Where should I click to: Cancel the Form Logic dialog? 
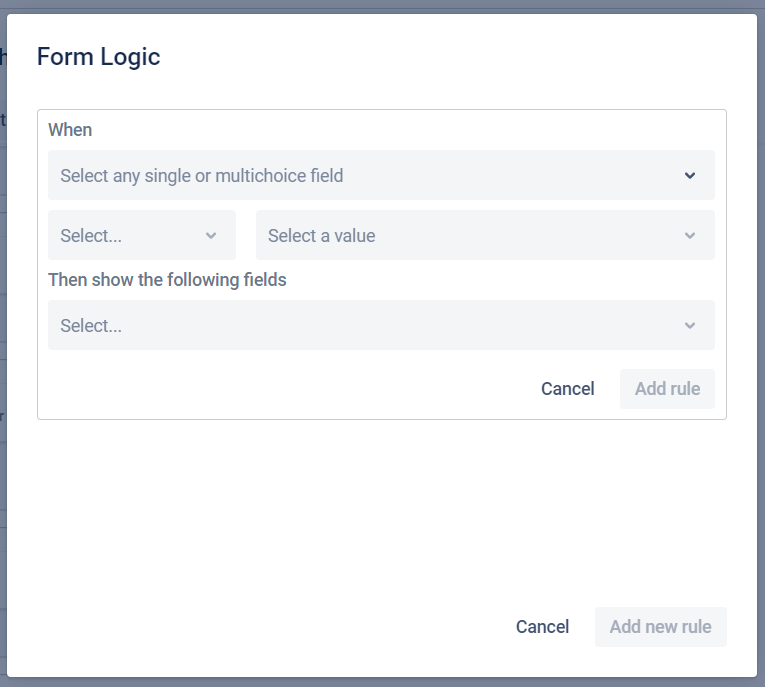542,627
